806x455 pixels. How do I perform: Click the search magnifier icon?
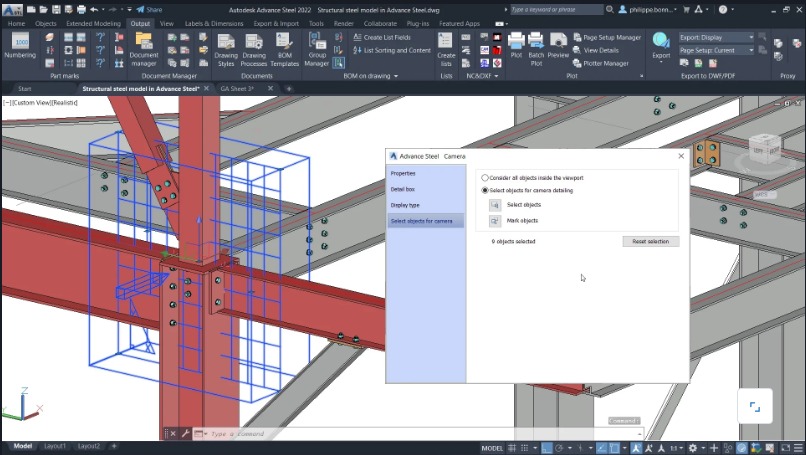coord(610,9)
